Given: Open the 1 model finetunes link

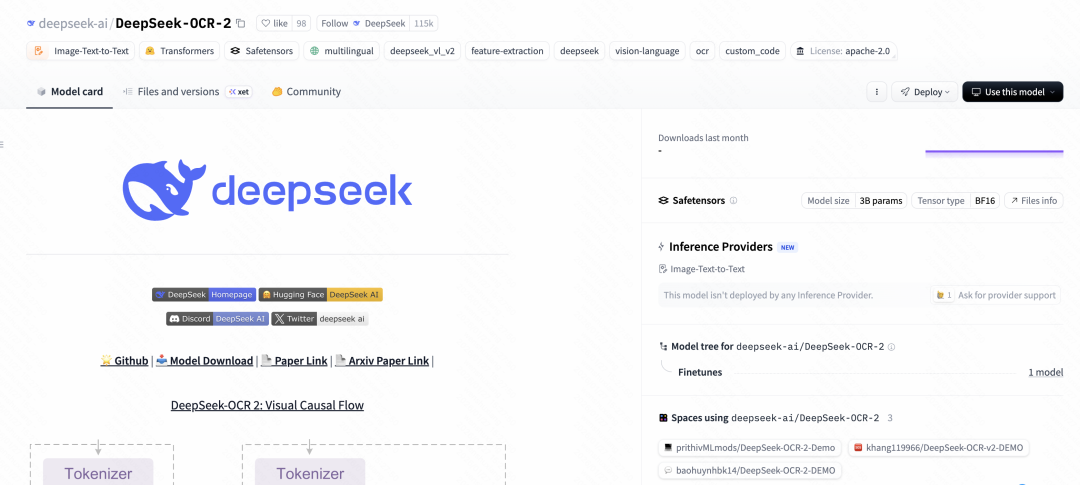Looking at the screenshot, I should [x=1045, y=372].
